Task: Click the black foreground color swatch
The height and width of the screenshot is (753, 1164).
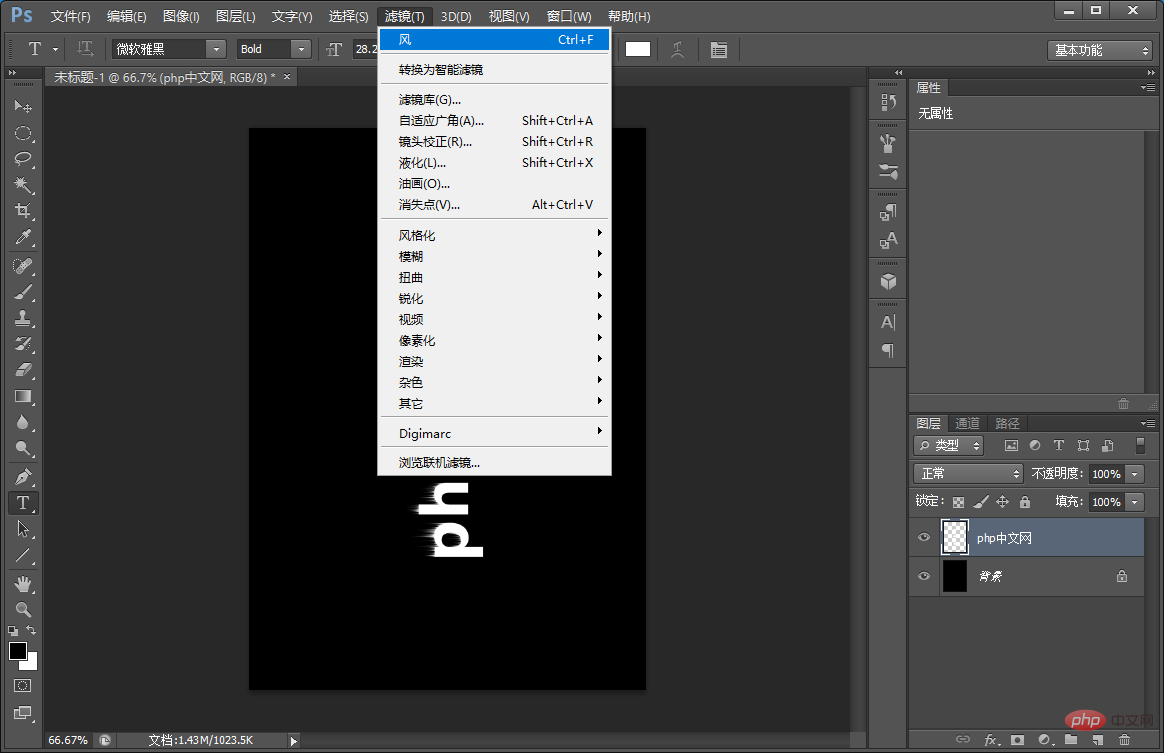Action: pyautogui.click(x=18, y=651)
